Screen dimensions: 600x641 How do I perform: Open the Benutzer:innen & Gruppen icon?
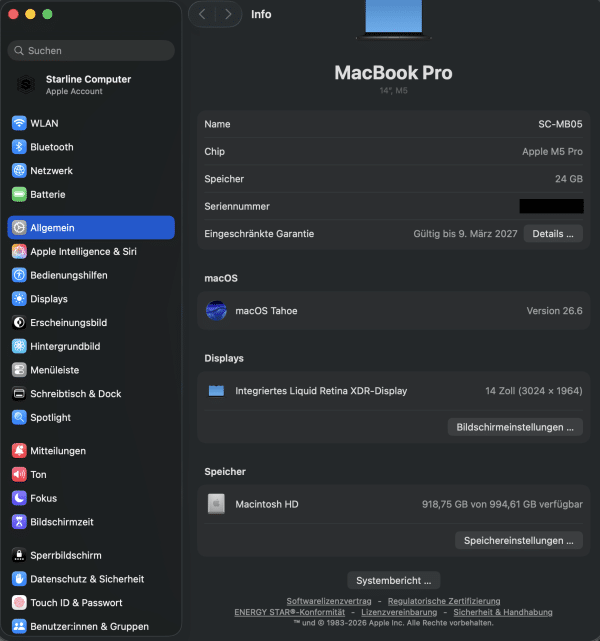(19, 627)
